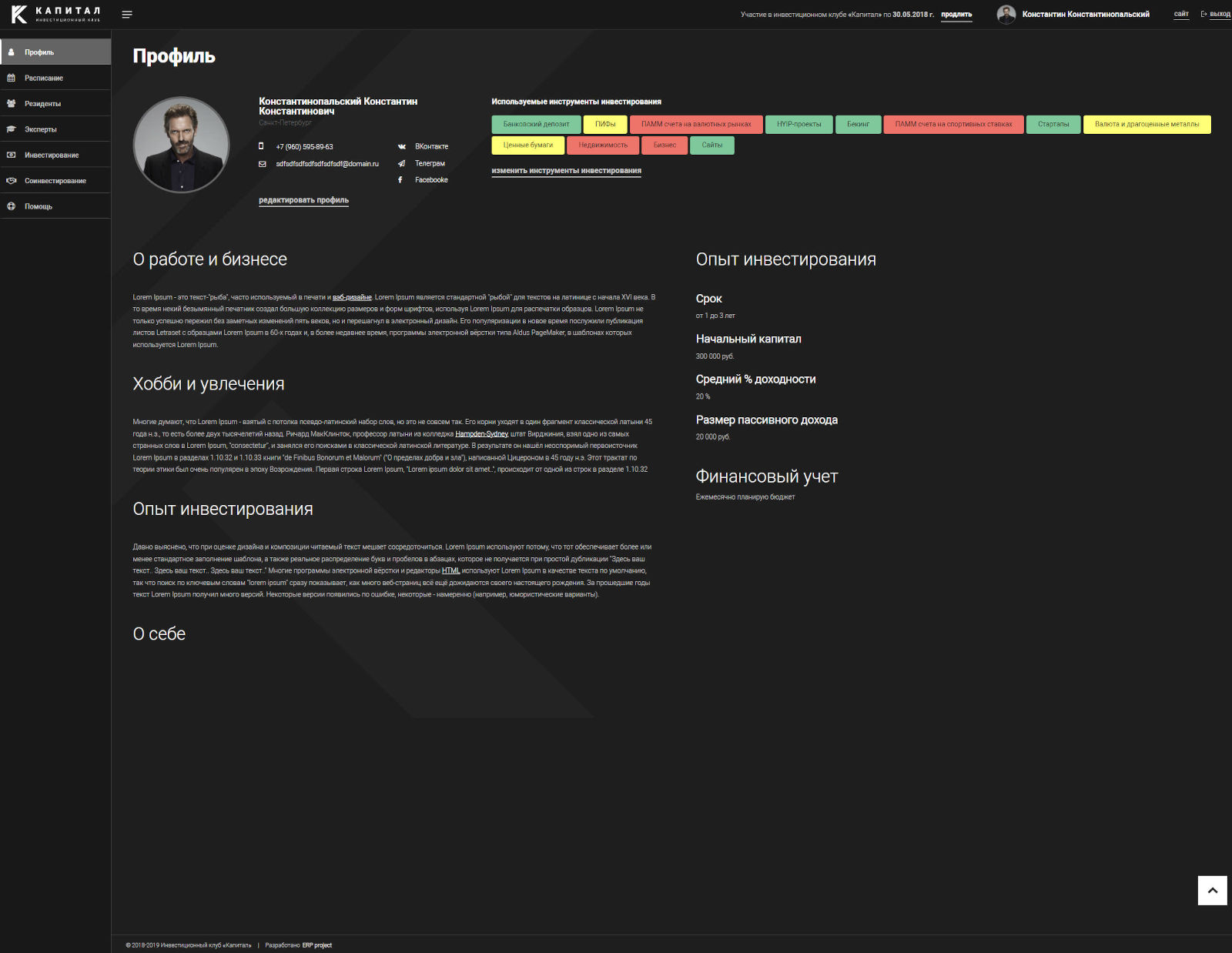Screen dimensions: 1232x953
Task: Select the red Недвижимость tag
Action: pyautogui.click(x=603, y=145)
